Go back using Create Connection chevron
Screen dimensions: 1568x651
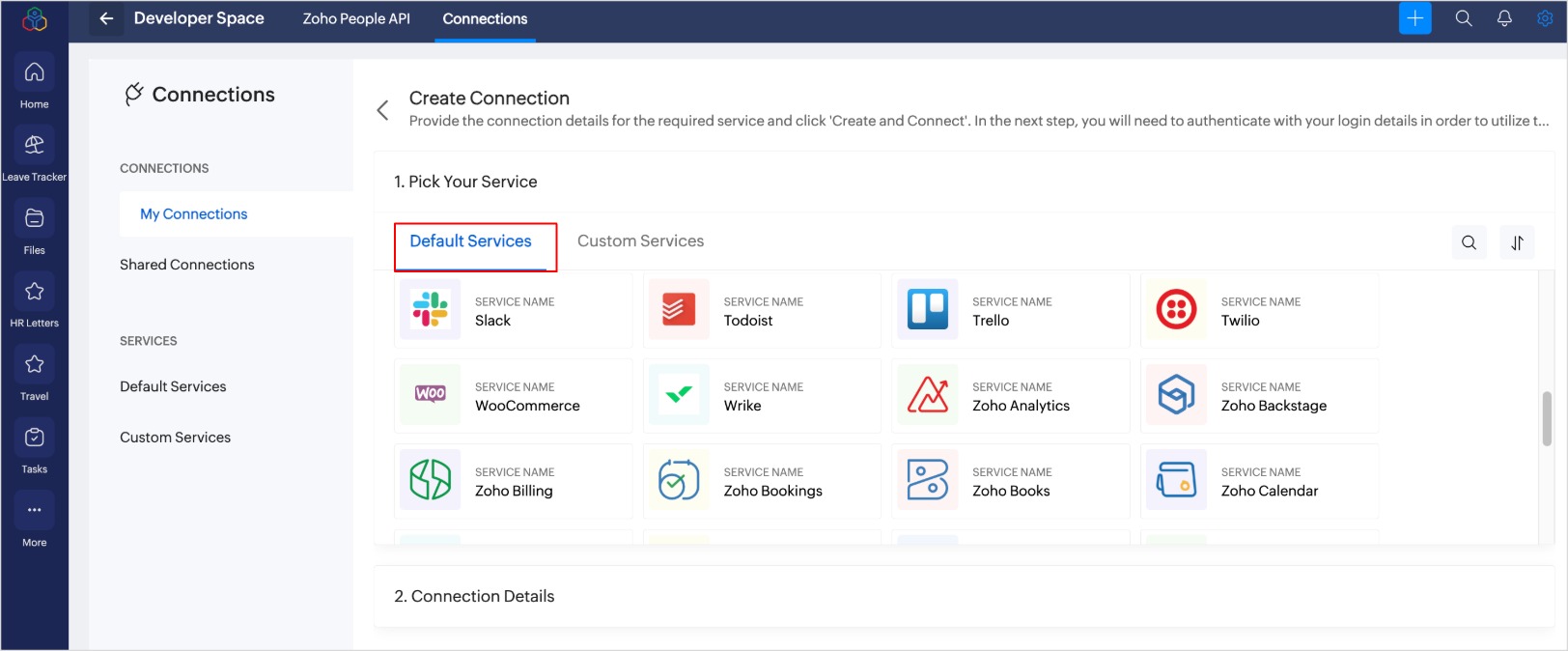tap(383, 110)
